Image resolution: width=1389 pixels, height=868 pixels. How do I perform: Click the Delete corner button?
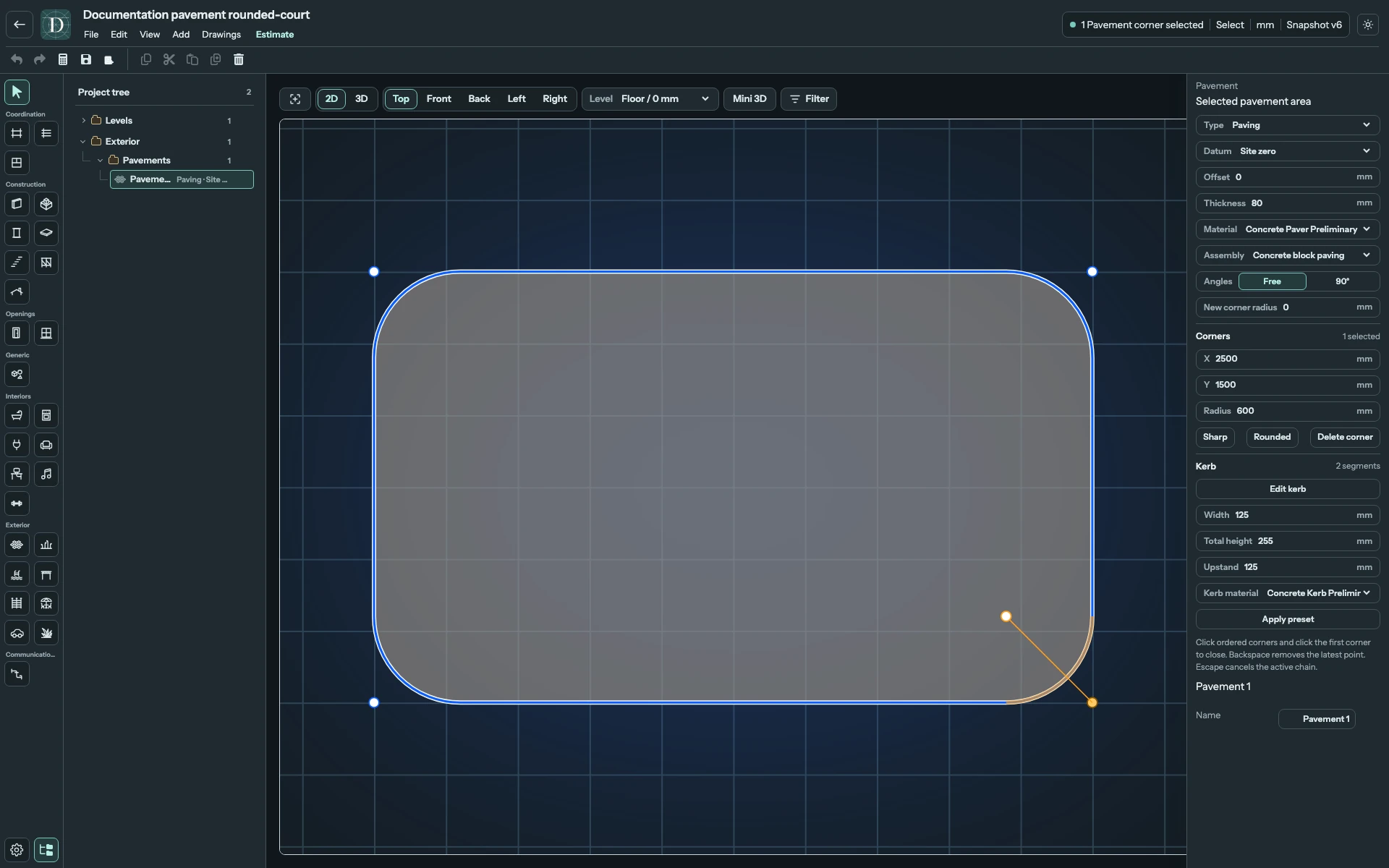[1345, 437]
